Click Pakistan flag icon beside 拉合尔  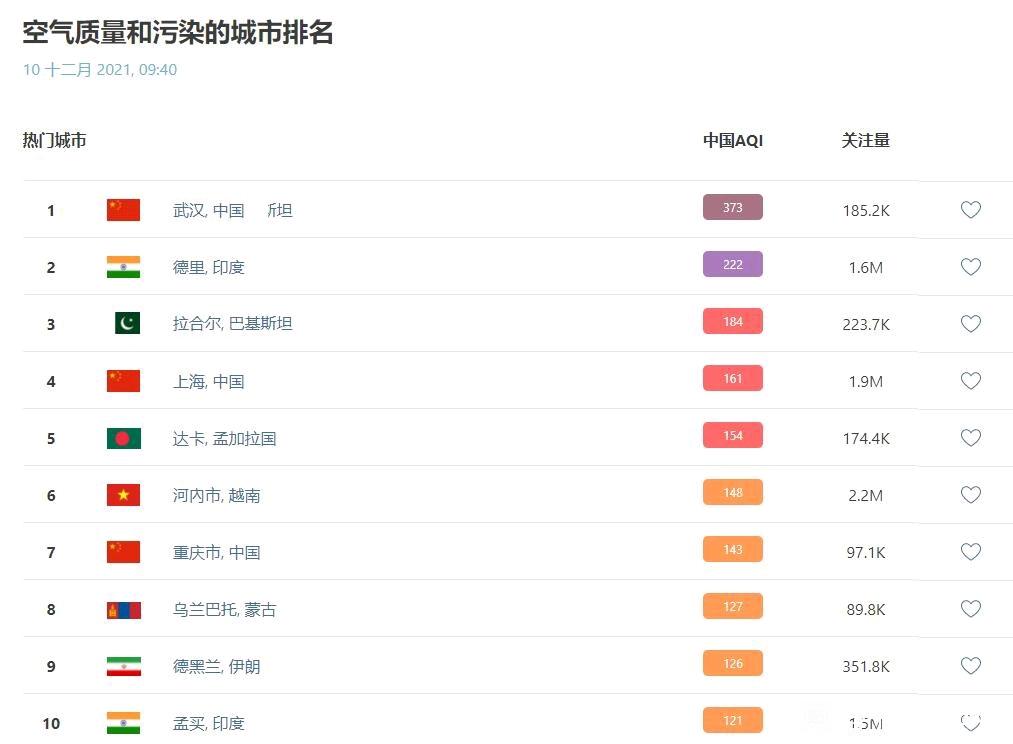tap(127, 323)
